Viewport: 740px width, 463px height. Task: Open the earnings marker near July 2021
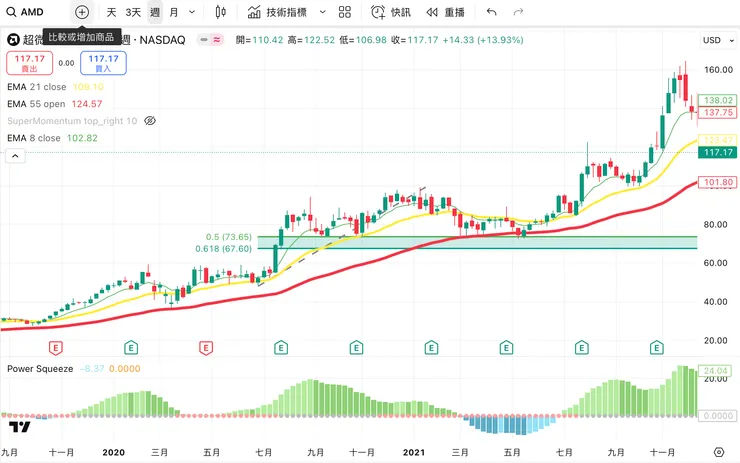coord(581,348)
